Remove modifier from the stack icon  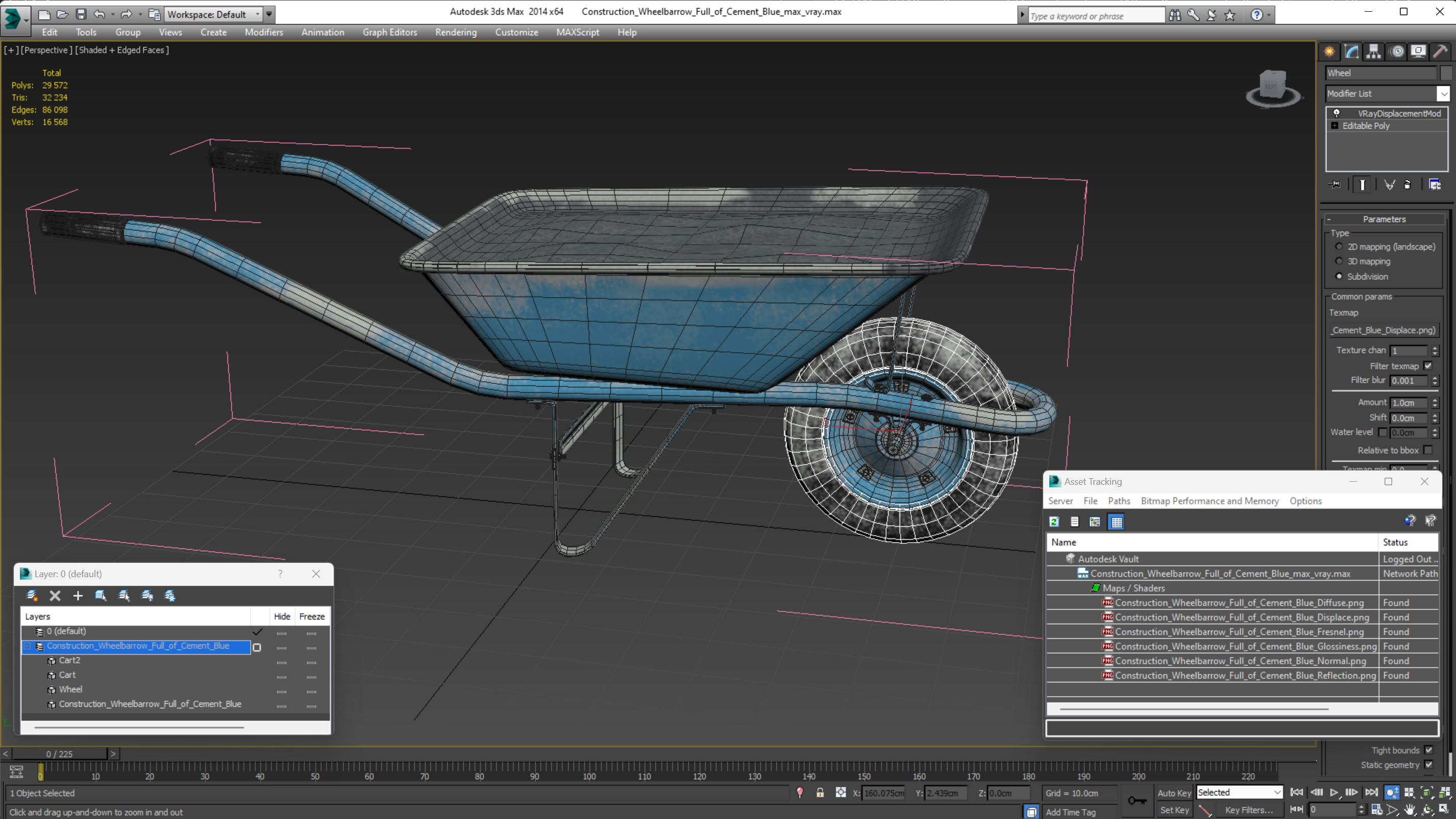click(1408, 184)
